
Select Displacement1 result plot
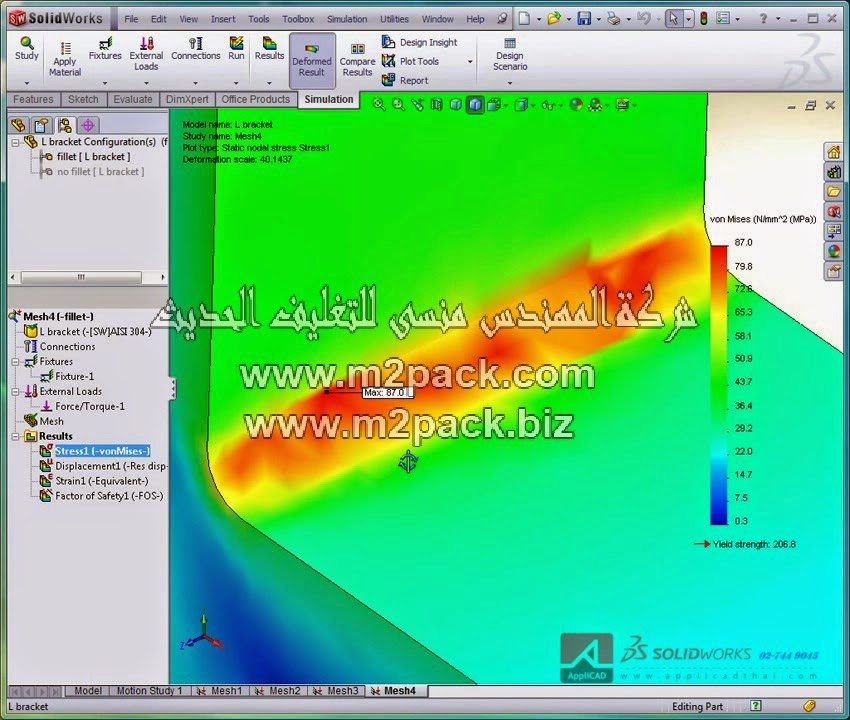[x=105, y=466]
